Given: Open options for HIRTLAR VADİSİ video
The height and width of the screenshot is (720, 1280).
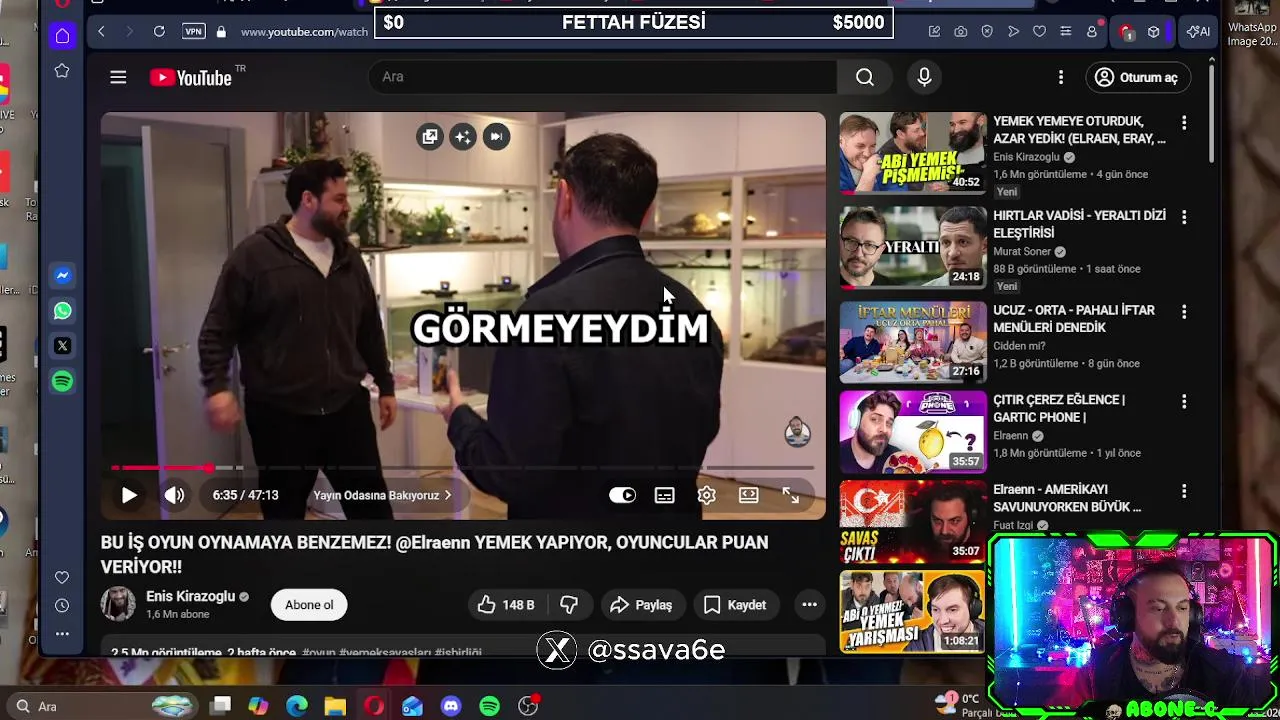Looking at the screenshot, I should tap(1184, 217).
